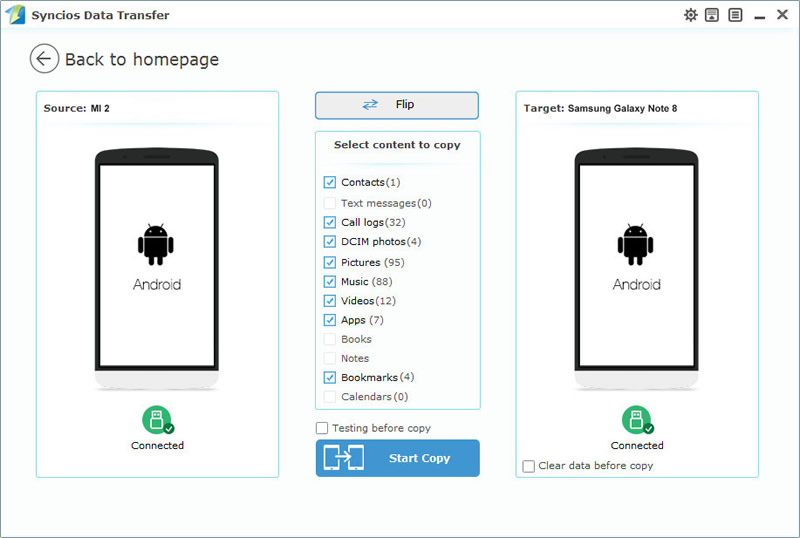
Task: Click the target 'Connected' status text
Action: click(637, 445)
